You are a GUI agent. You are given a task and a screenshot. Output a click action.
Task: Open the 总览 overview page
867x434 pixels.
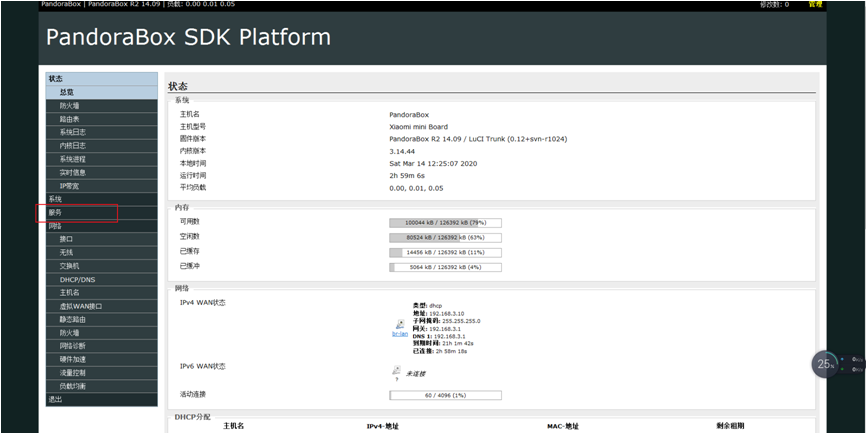click(x=101, y=92)
